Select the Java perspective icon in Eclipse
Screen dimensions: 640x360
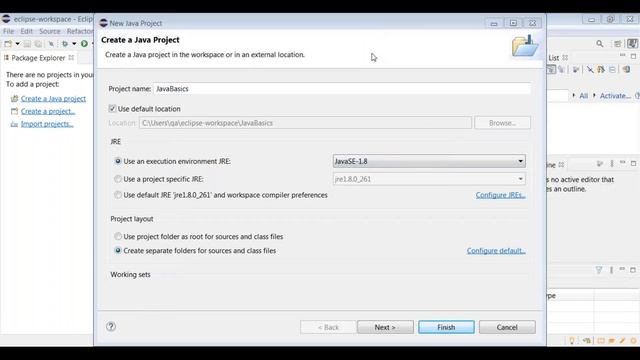coord(633,44)
